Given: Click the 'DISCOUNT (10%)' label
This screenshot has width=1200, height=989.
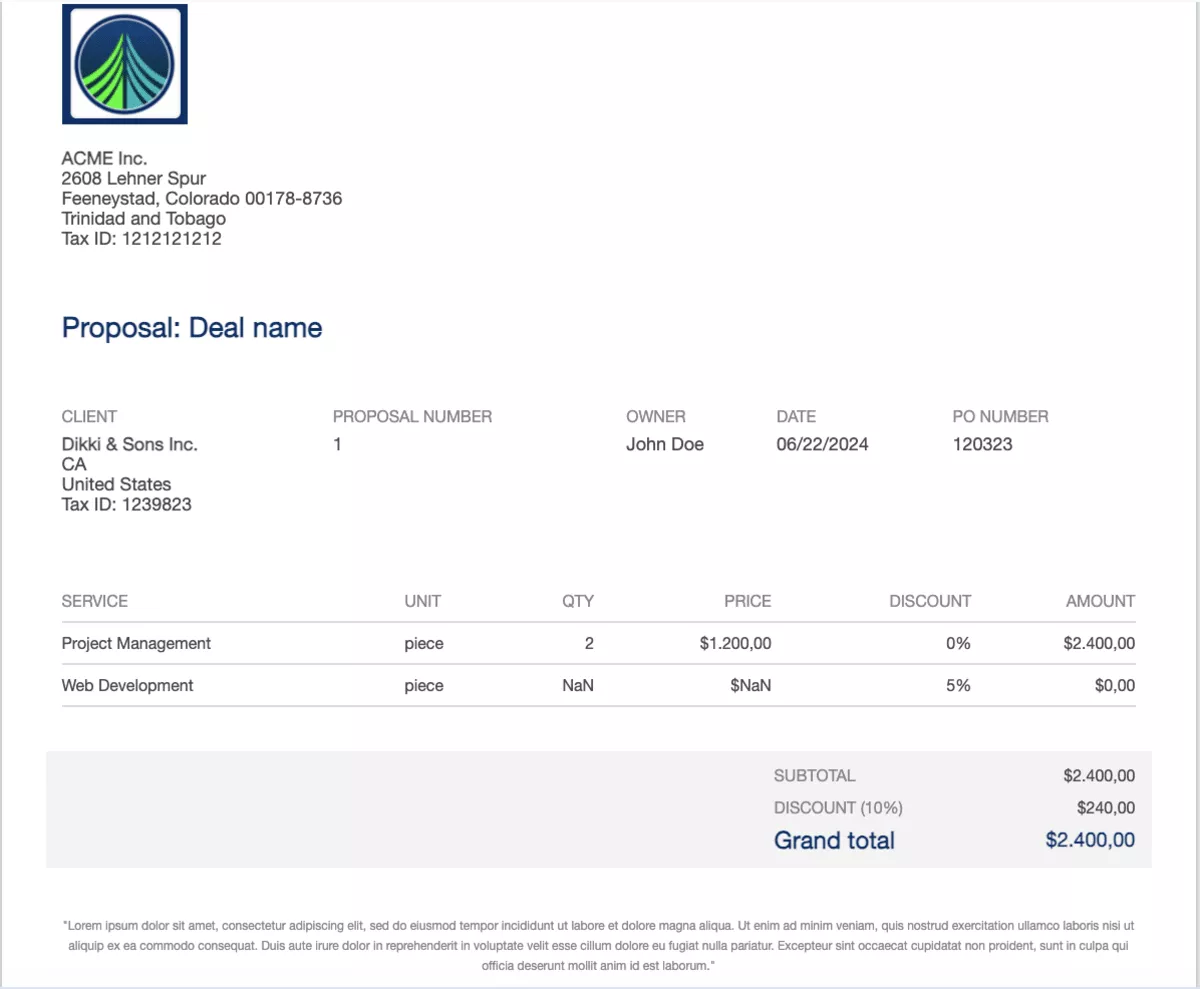Looking at the screenshot, I should [838, 807].
